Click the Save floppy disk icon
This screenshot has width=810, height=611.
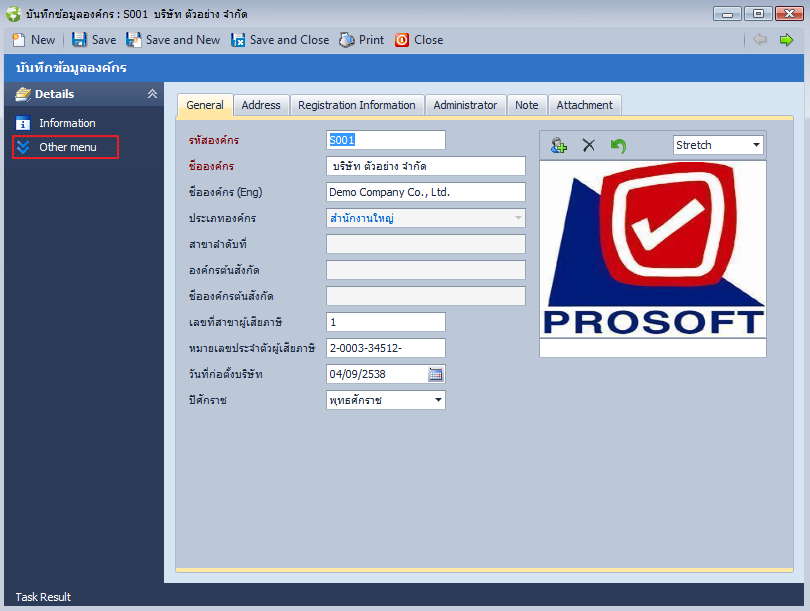[79, 40]
